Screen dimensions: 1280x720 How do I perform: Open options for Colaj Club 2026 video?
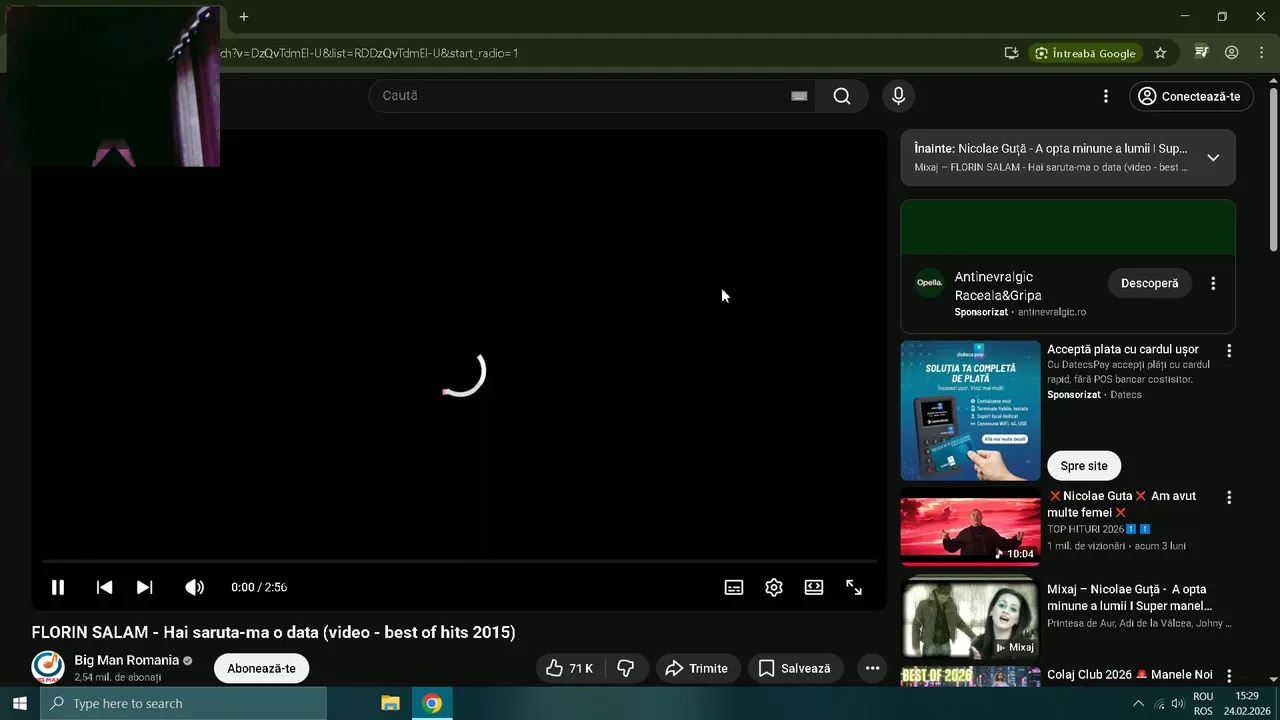1229,676
